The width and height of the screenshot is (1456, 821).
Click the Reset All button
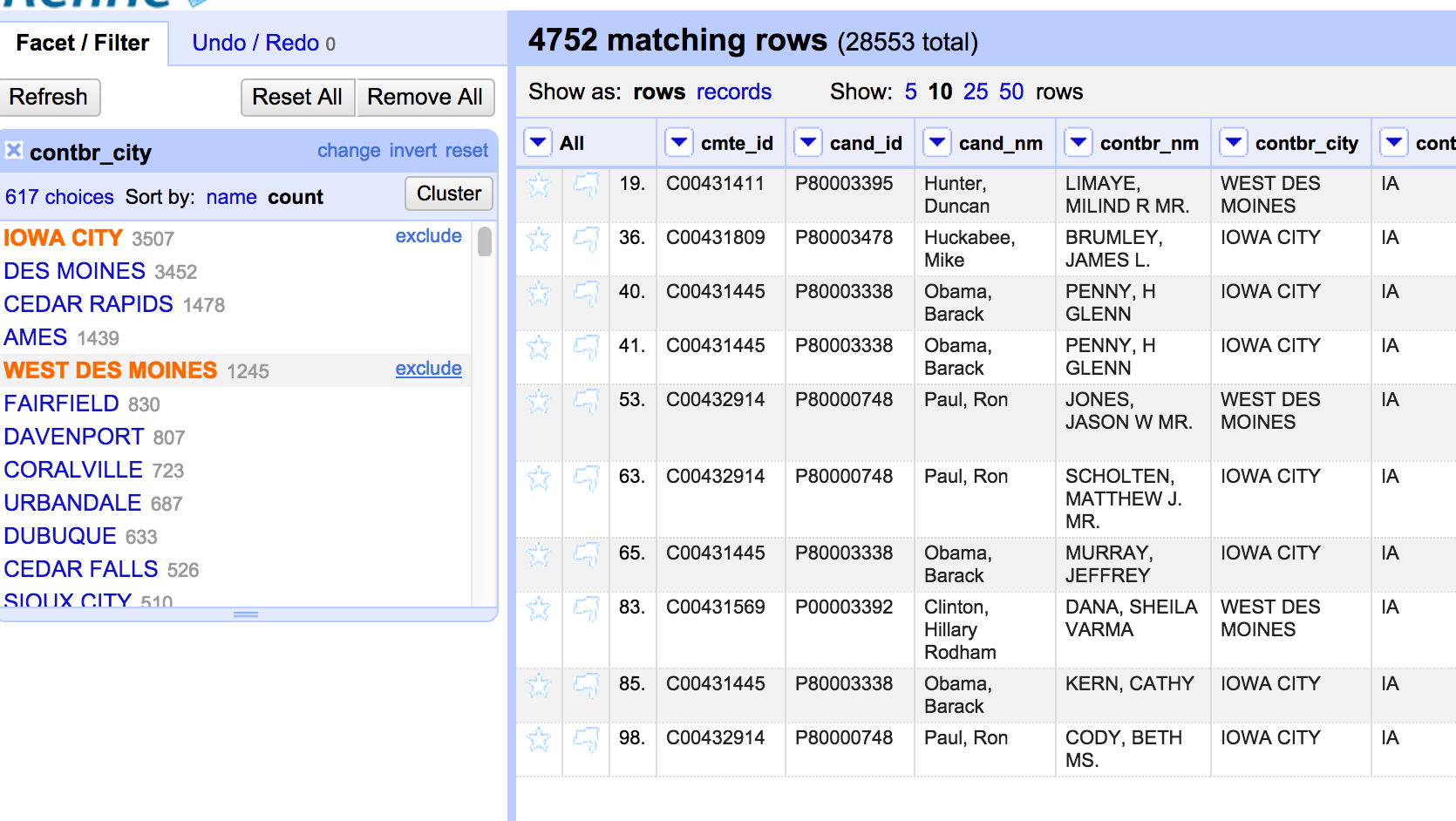coord(297,97)
